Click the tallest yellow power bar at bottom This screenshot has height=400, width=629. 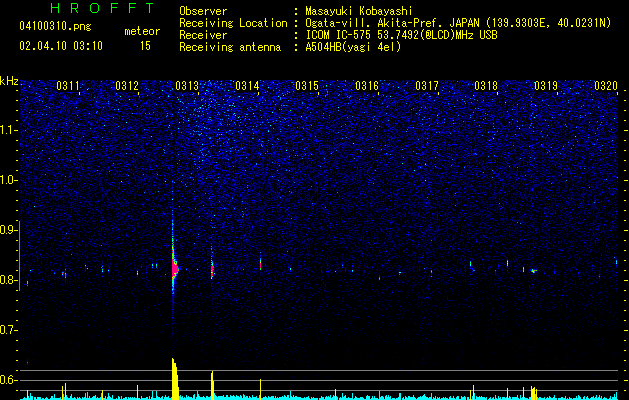point(175,379)
